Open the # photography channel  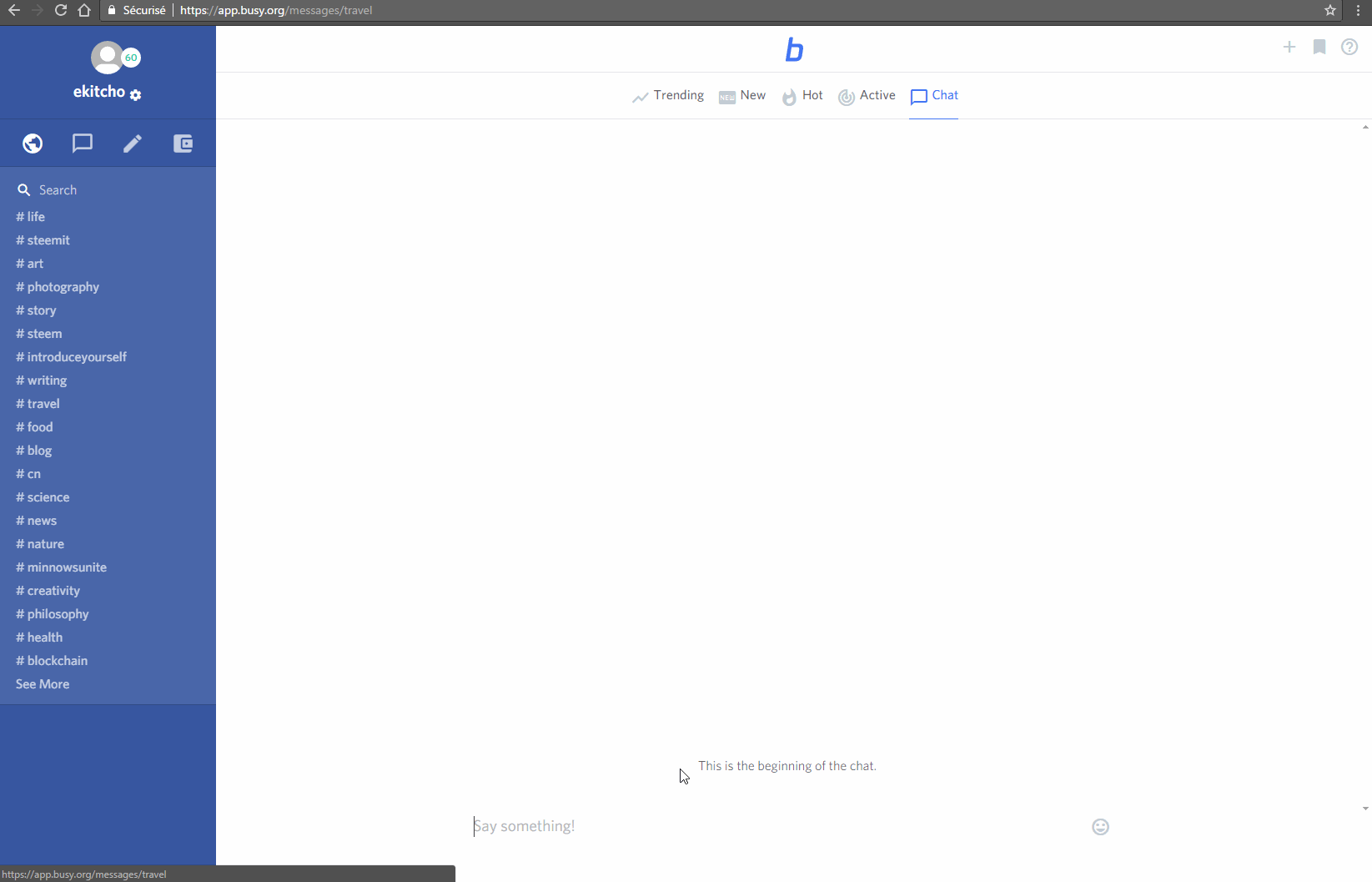click(58, 287)
